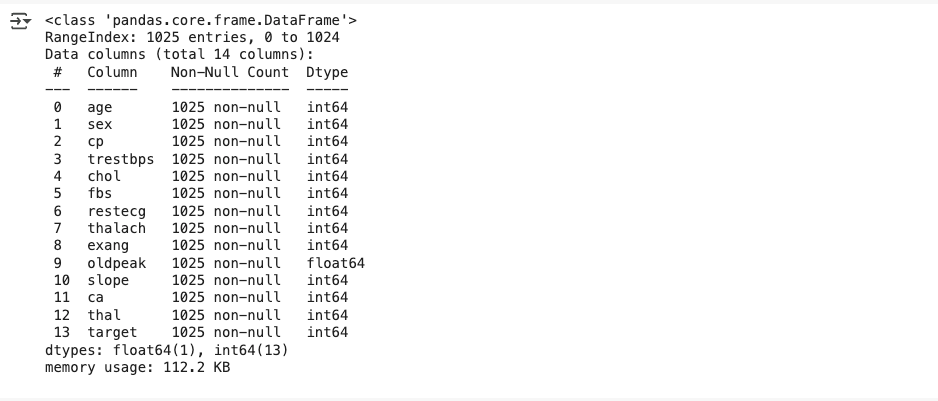Click the 'target' column name

pyautogui.click(x=112, y=332)
